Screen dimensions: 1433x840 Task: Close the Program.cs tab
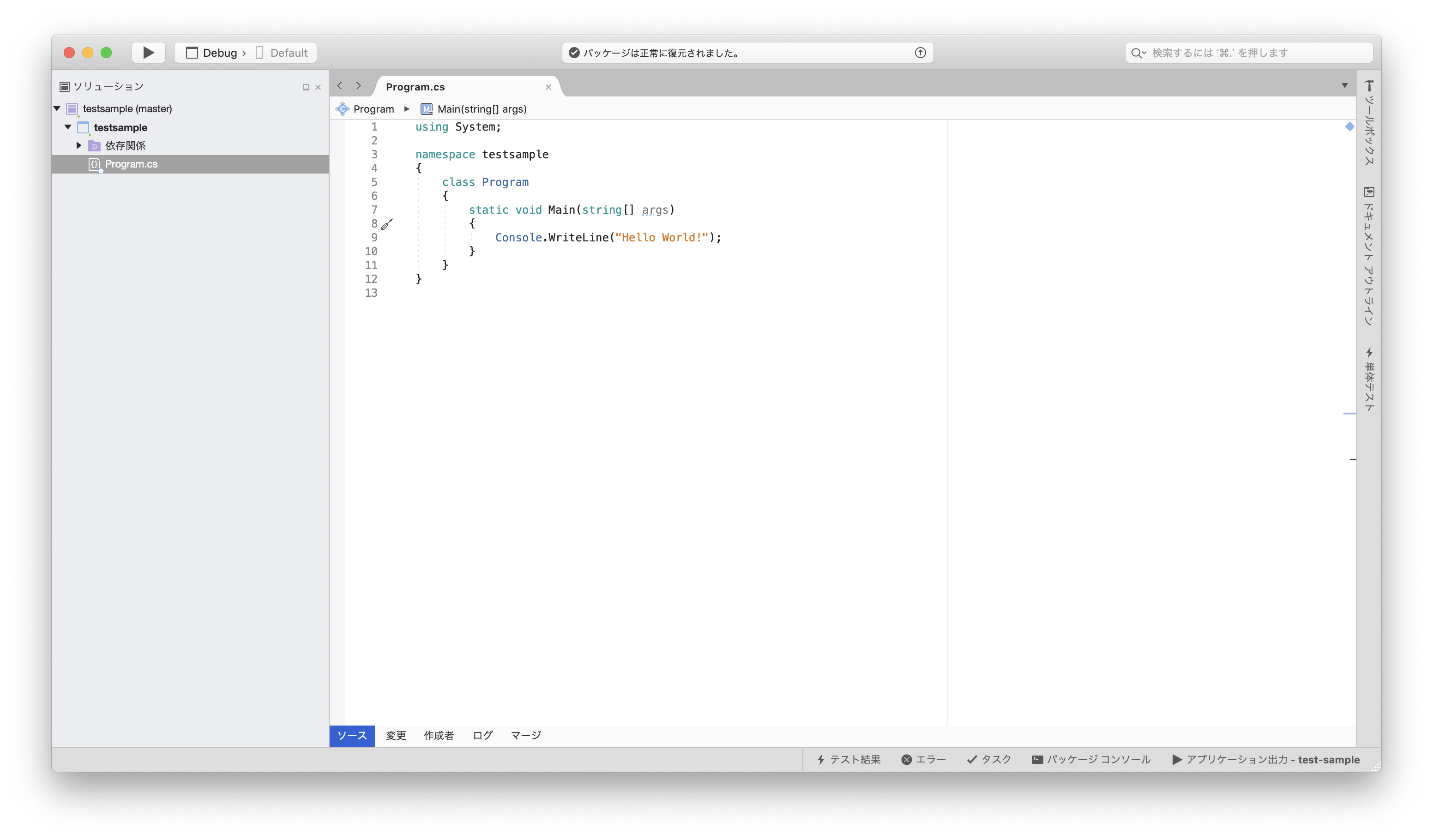pos(548,87)
